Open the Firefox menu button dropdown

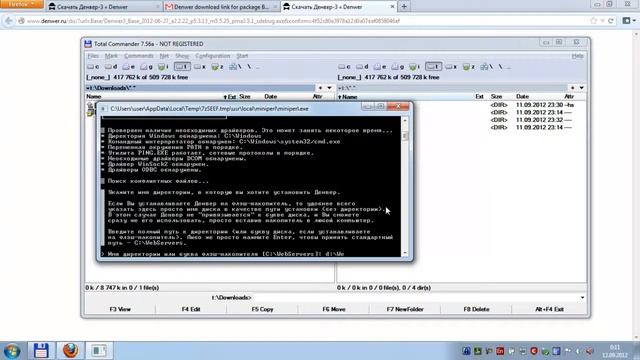point(22,4)
